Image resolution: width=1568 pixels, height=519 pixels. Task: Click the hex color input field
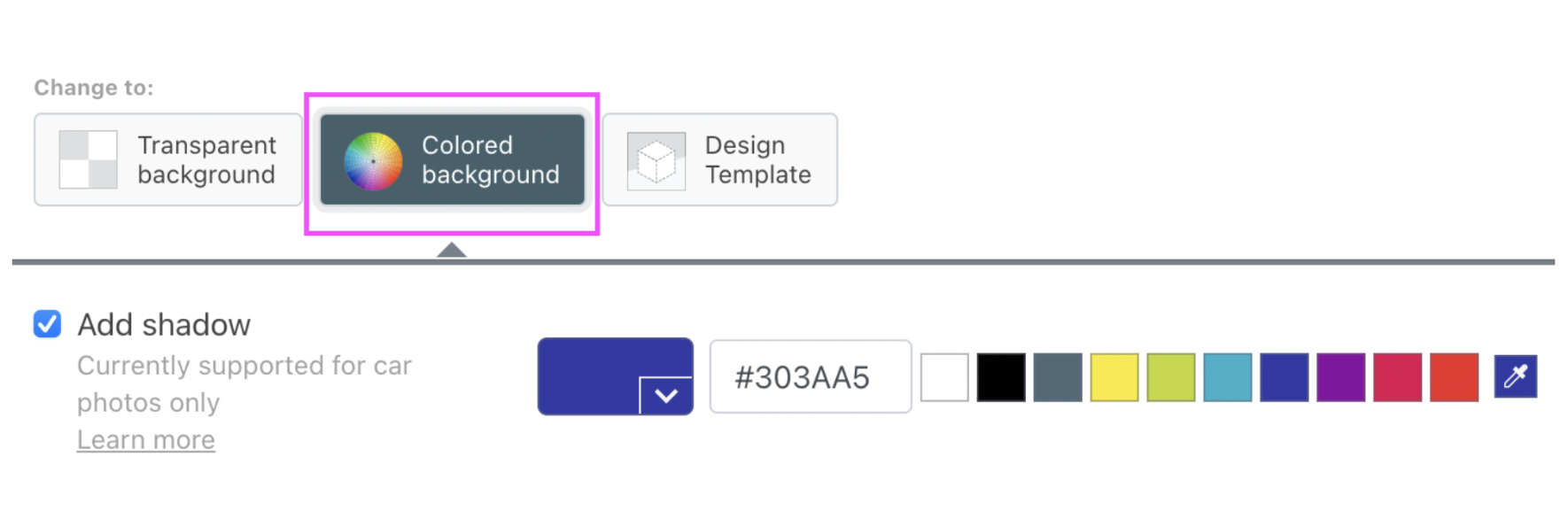pos(811,376)
